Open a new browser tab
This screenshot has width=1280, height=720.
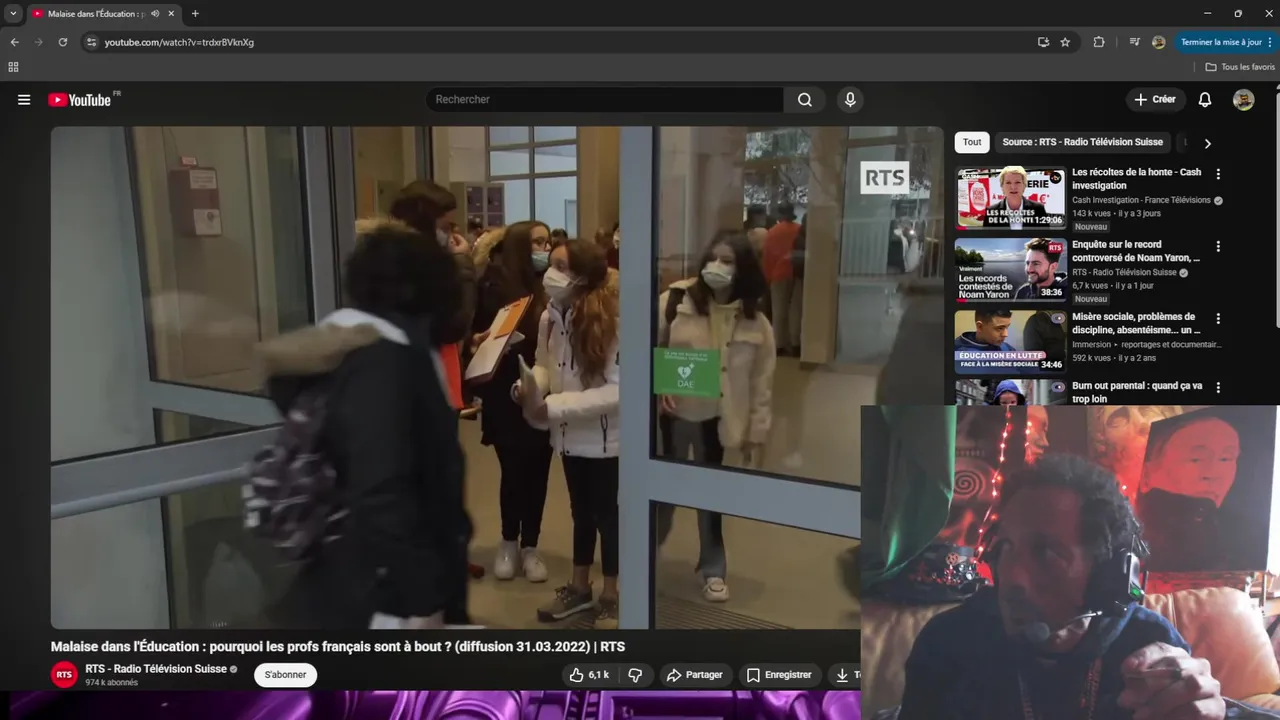(x=195, y=14)
